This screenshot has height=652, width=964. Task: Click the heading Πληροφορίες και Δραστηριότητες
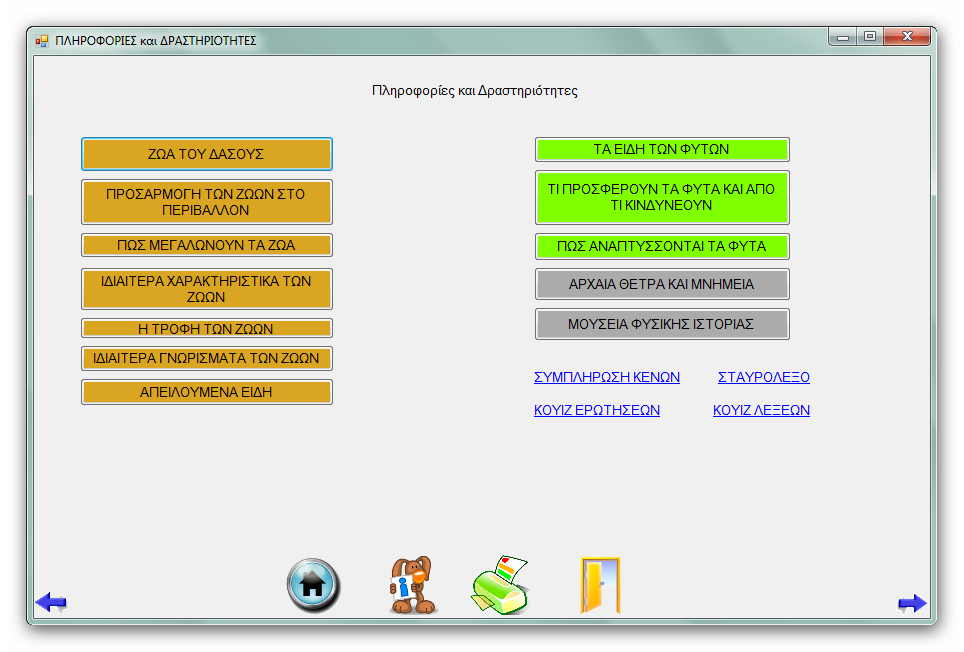(x=475, y=91)
